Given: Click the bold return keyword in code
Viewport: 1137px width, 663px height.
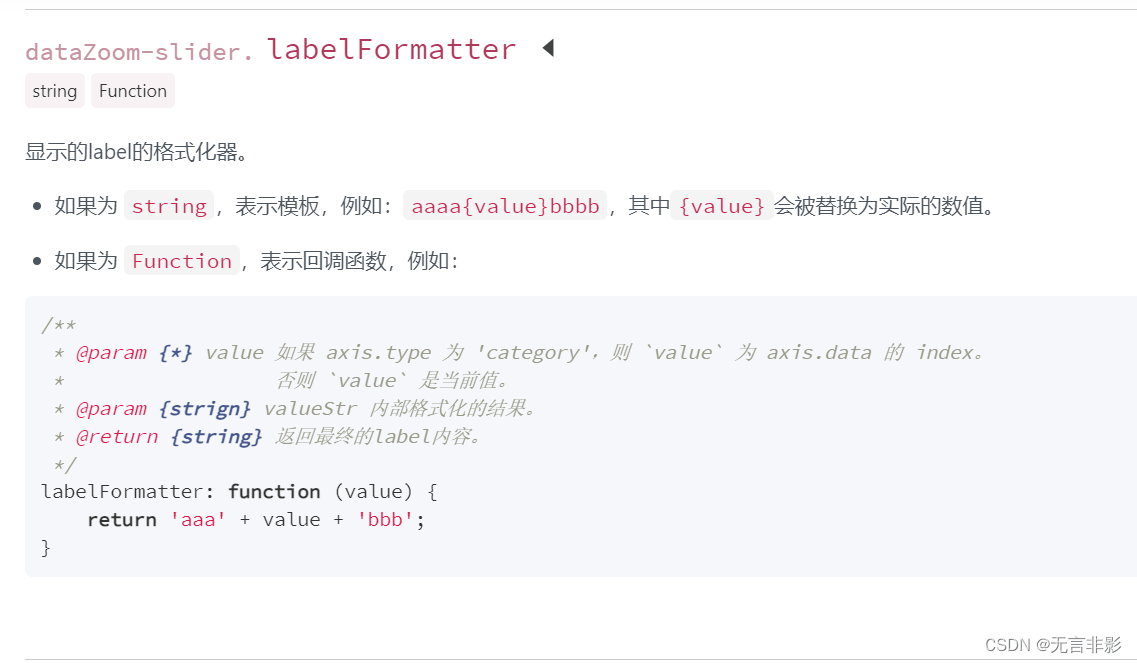Looking at the screenshot, I should pos(122,520).
